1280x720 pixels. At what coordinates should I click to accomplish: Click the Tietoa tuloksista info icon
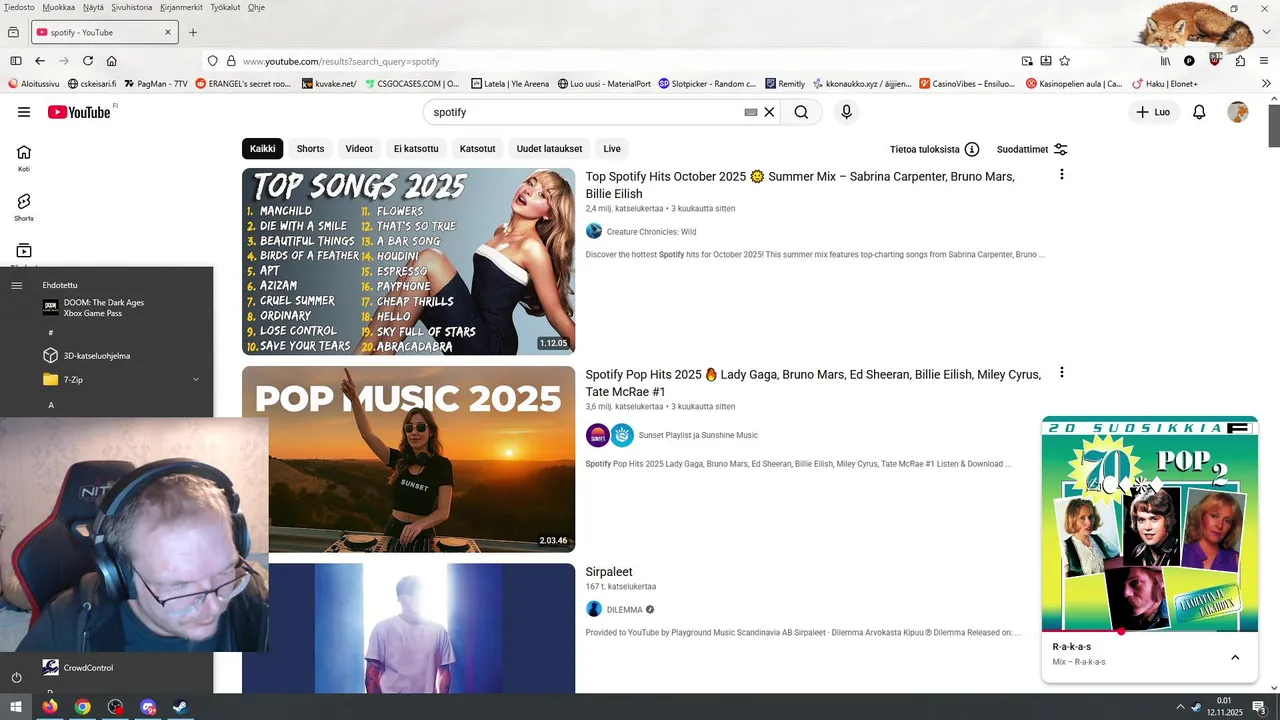(972, 149)
